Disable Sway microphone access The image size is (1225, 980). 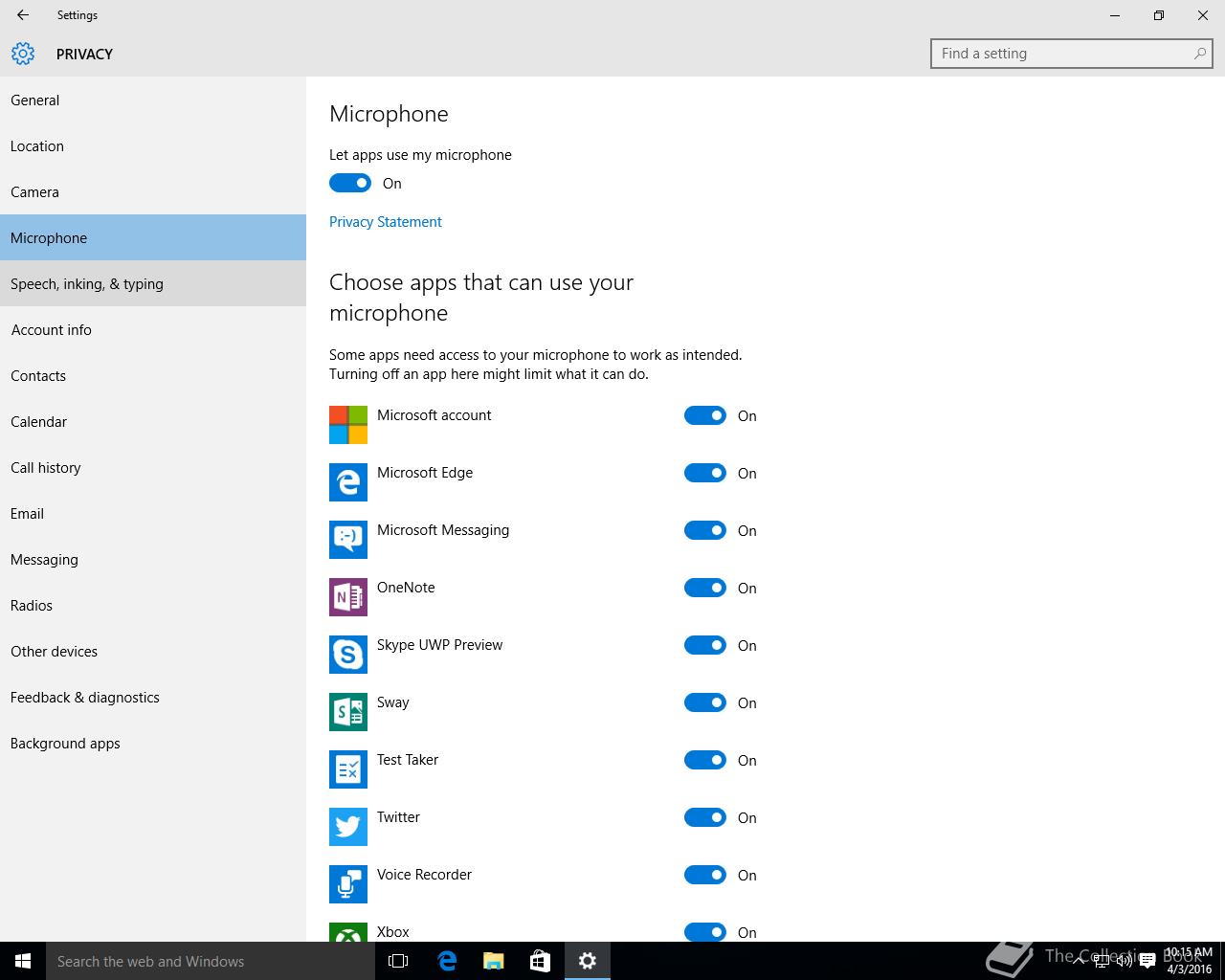click(705, 702)
